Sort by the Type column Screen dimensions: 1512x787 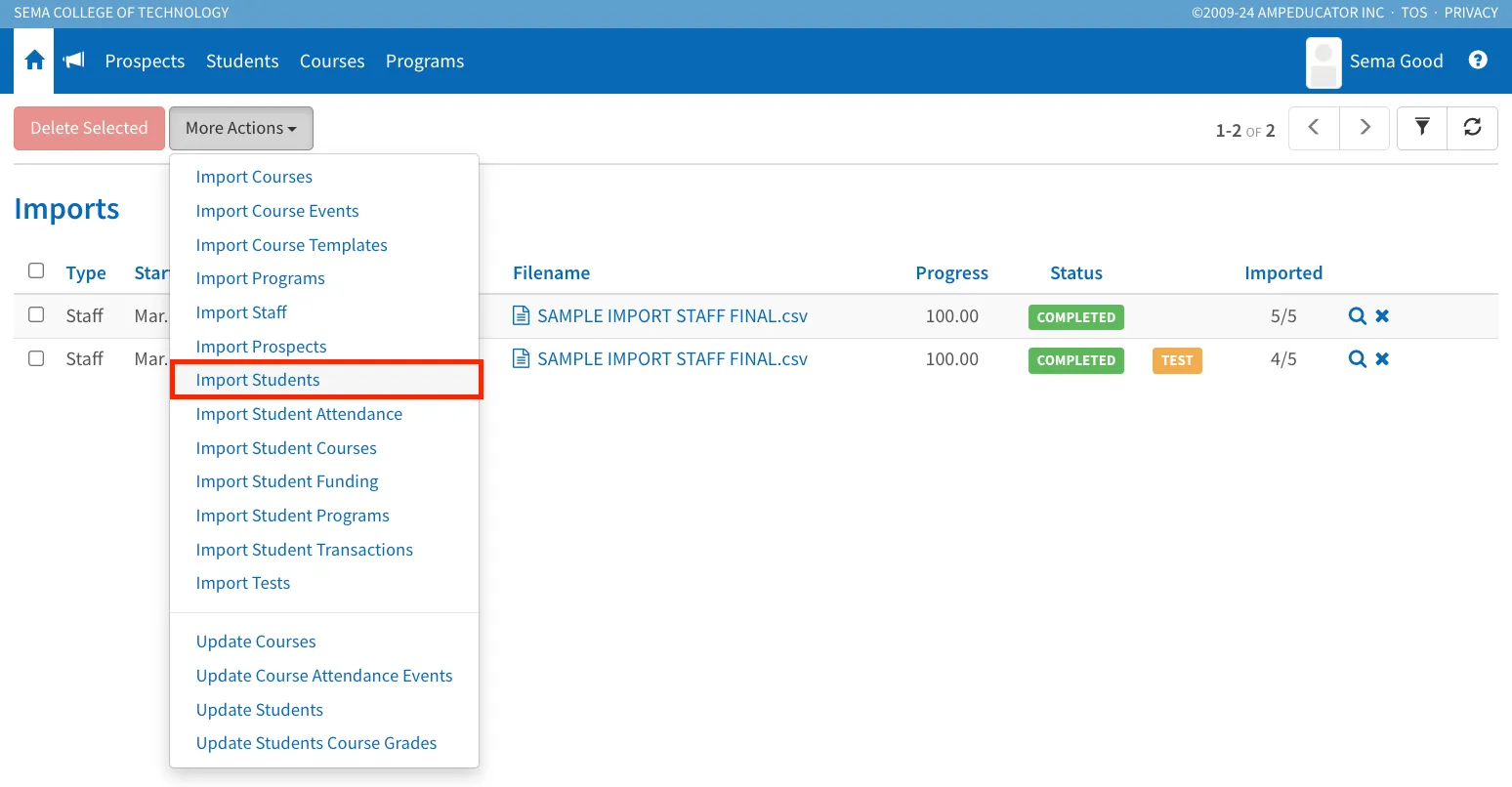pos(86,272)
